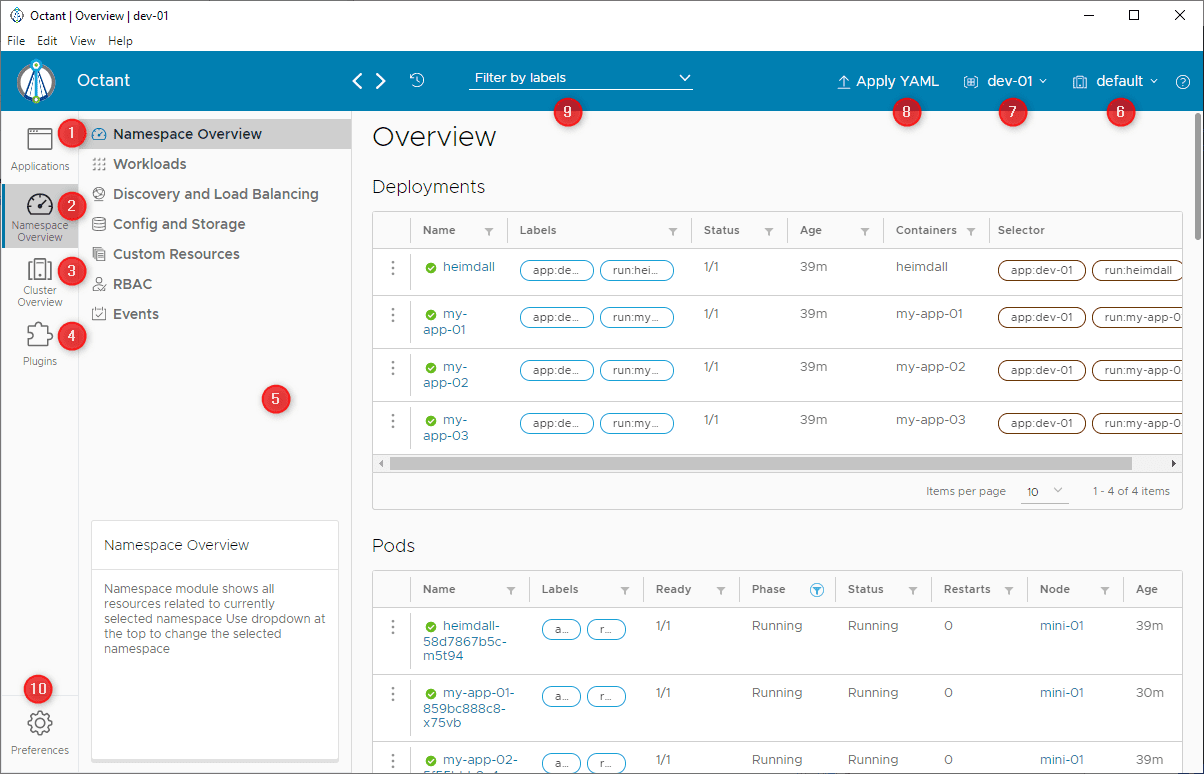Image resolution: width=1204 pixels, height=774 pixels.
Task: Open the Edit menu
Action: 47,41
